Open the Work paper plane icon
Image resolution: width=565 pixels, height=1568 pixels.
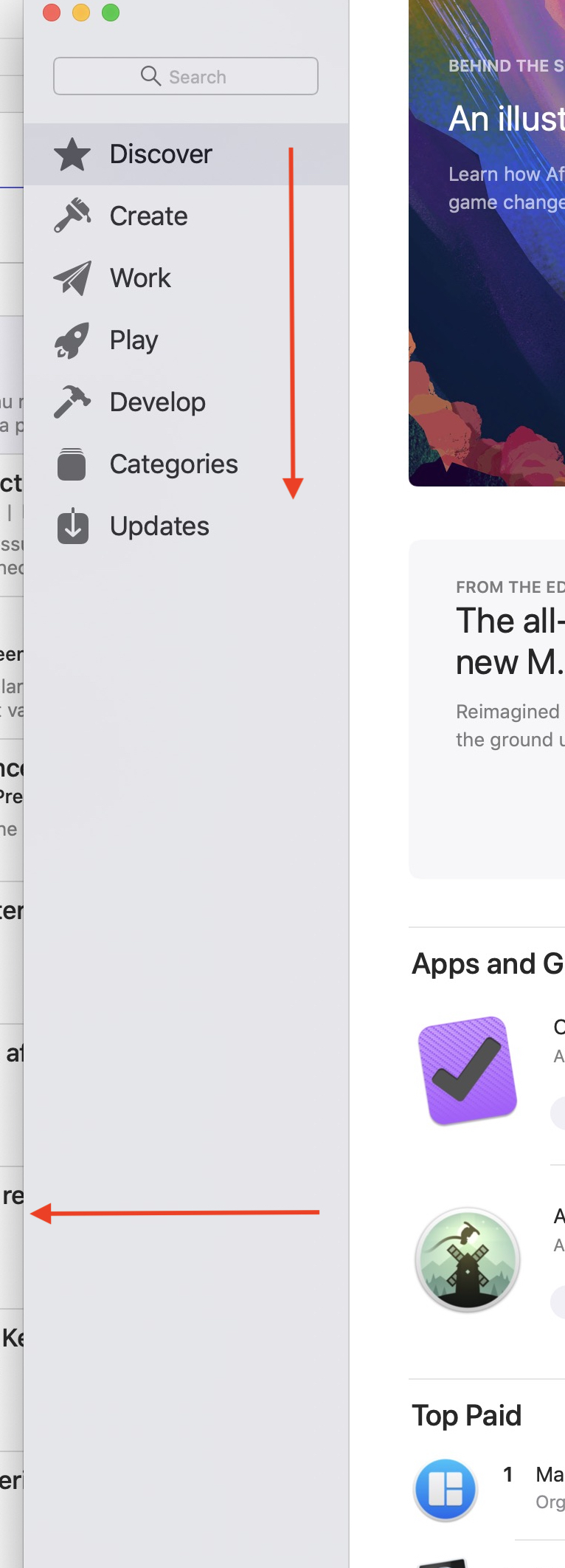pos(72,278)
